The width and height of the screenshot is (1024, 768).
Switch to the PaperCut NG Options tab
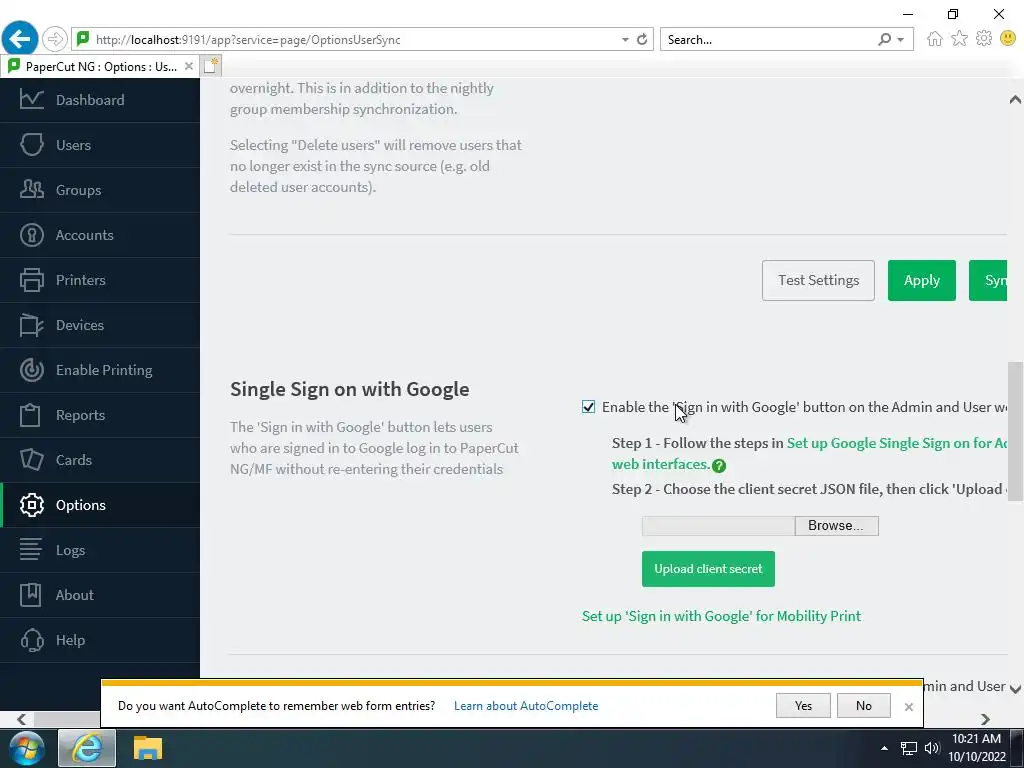click(x=99, y=67)
